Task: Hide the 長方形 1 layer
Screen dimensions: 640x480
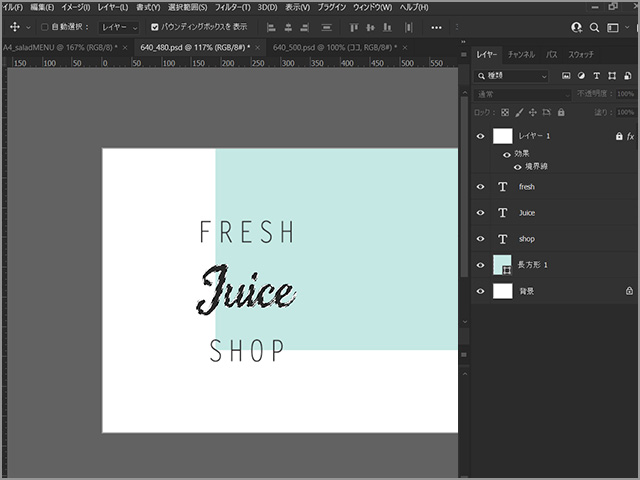Action: click(x=480, y=265)
